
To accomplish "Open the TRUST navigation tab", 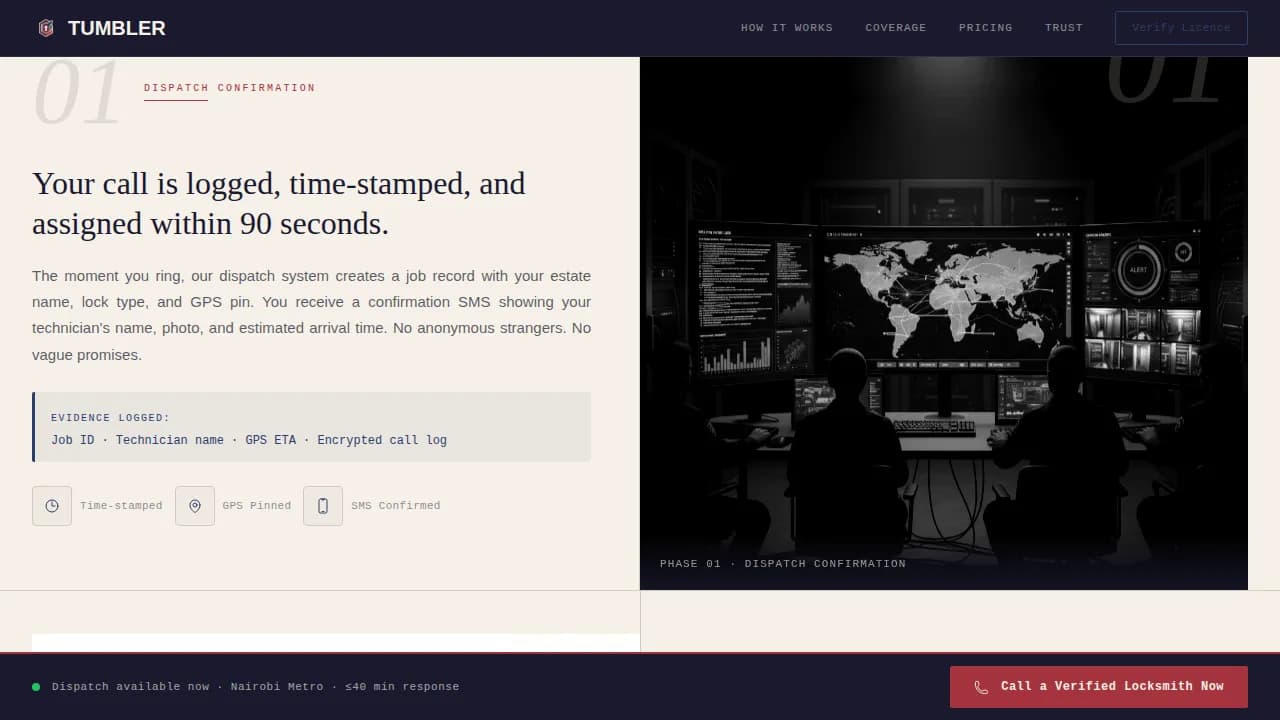I will point(1063,28).
